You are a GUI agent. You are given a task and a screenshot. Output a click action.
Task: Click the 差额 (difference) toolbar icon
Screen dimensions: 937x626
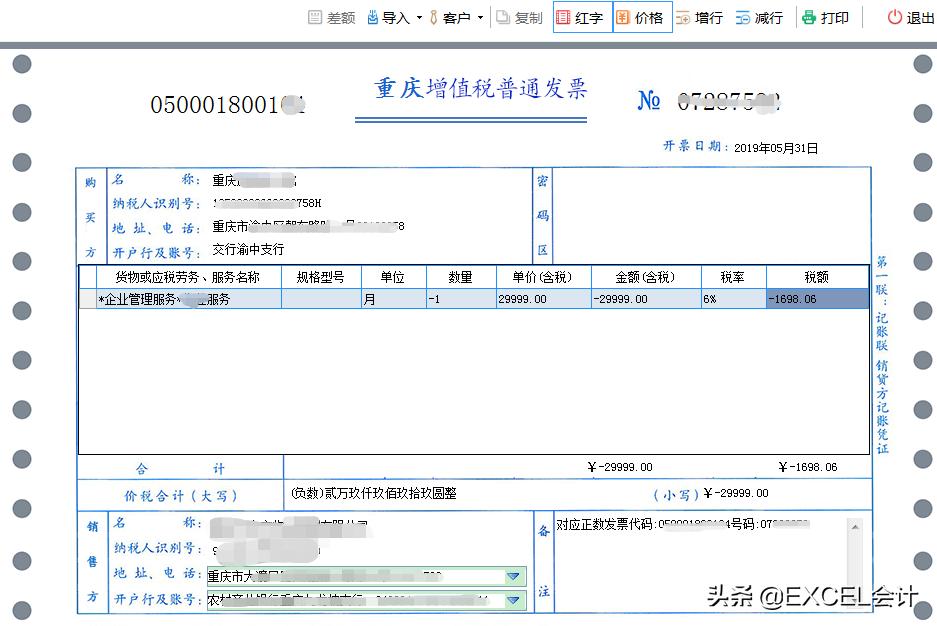pos(331,16)
